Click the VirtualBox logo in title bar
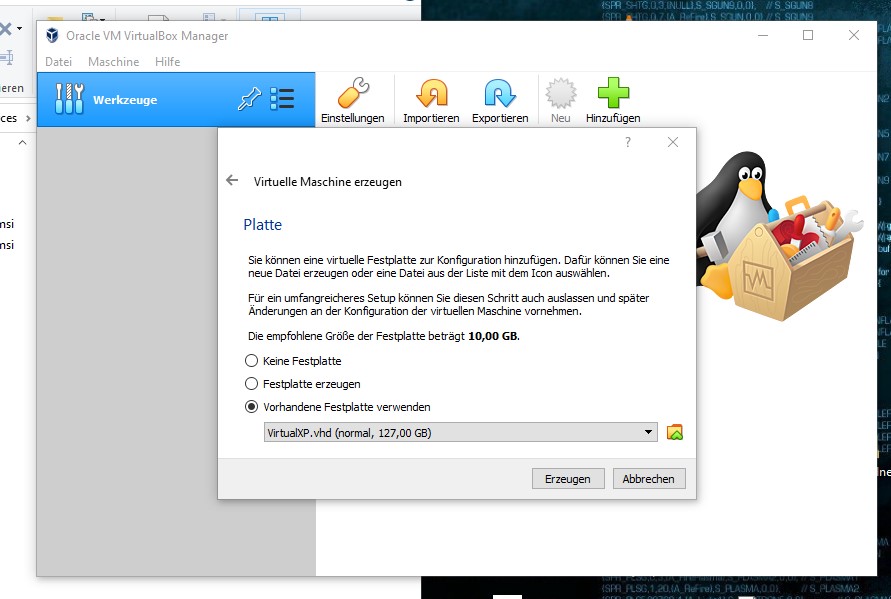The width and height of the screenshot is (891, 599). [x=52, y=35]
